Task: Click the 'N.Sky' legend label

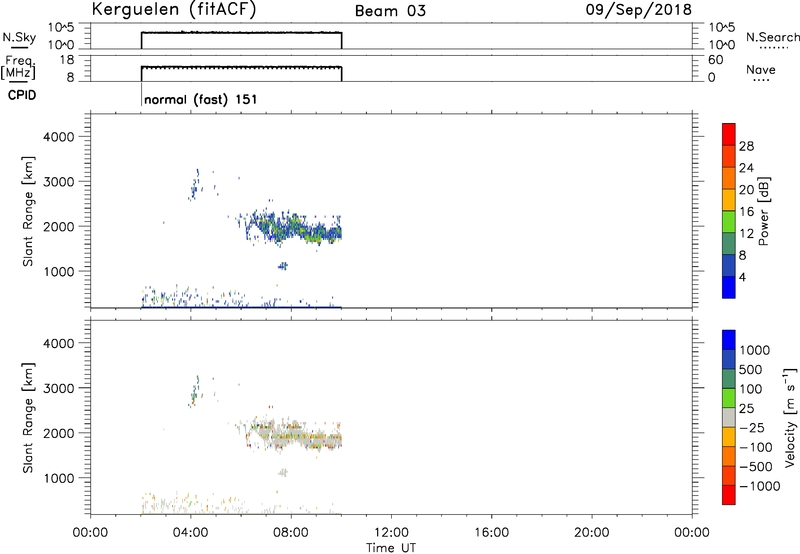Action: [x=19, y=37]
